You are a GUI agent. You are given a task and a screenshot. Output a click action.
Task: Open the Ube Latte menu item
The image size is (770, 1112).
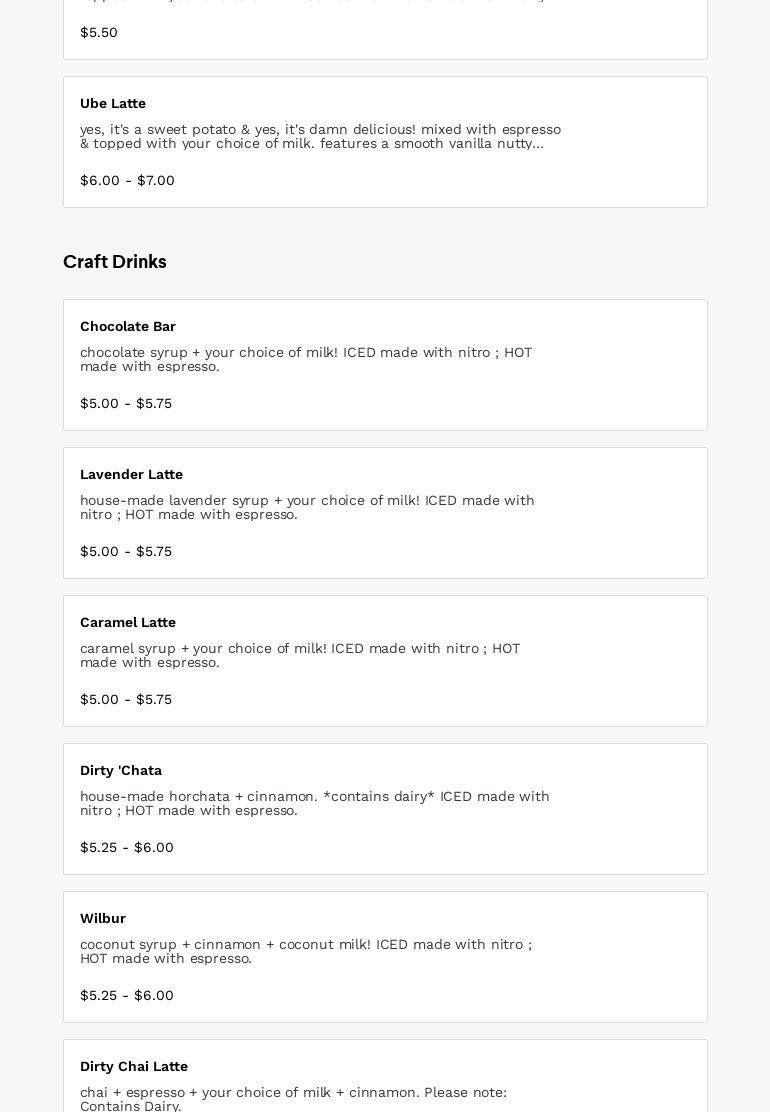113,104
